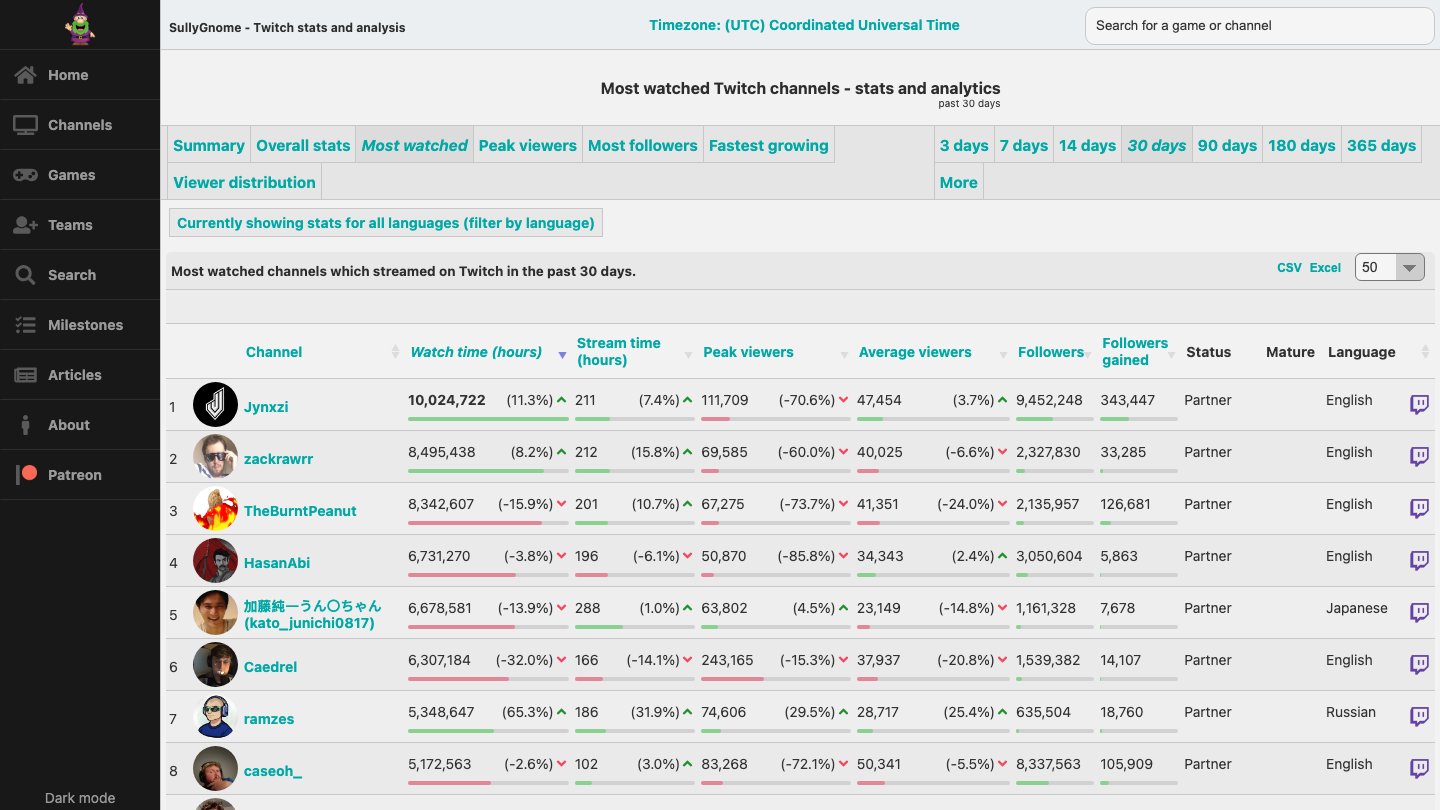Sort by Stream time (hours) column arrow
The height and width of the screenshot is (810, 1440).
pyautogui.click(x=688, y=353)
